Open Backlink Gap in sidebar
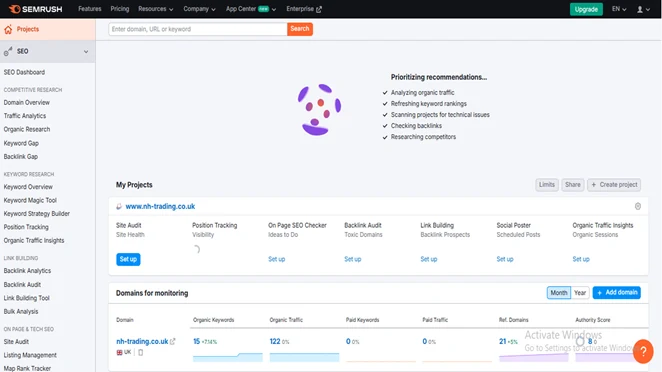Viewport: 662px width, 372px height. click(x=21, y=157)
